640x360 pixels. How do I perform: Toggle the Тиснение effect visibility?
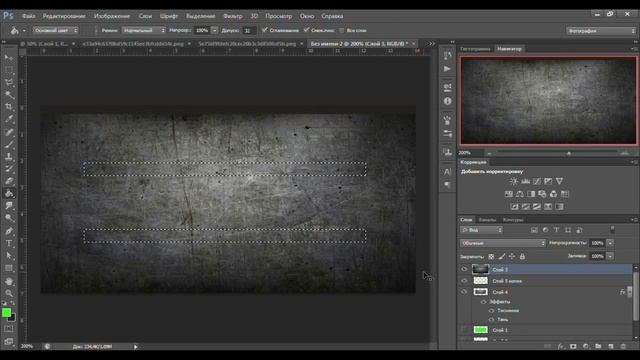point(491,311)
